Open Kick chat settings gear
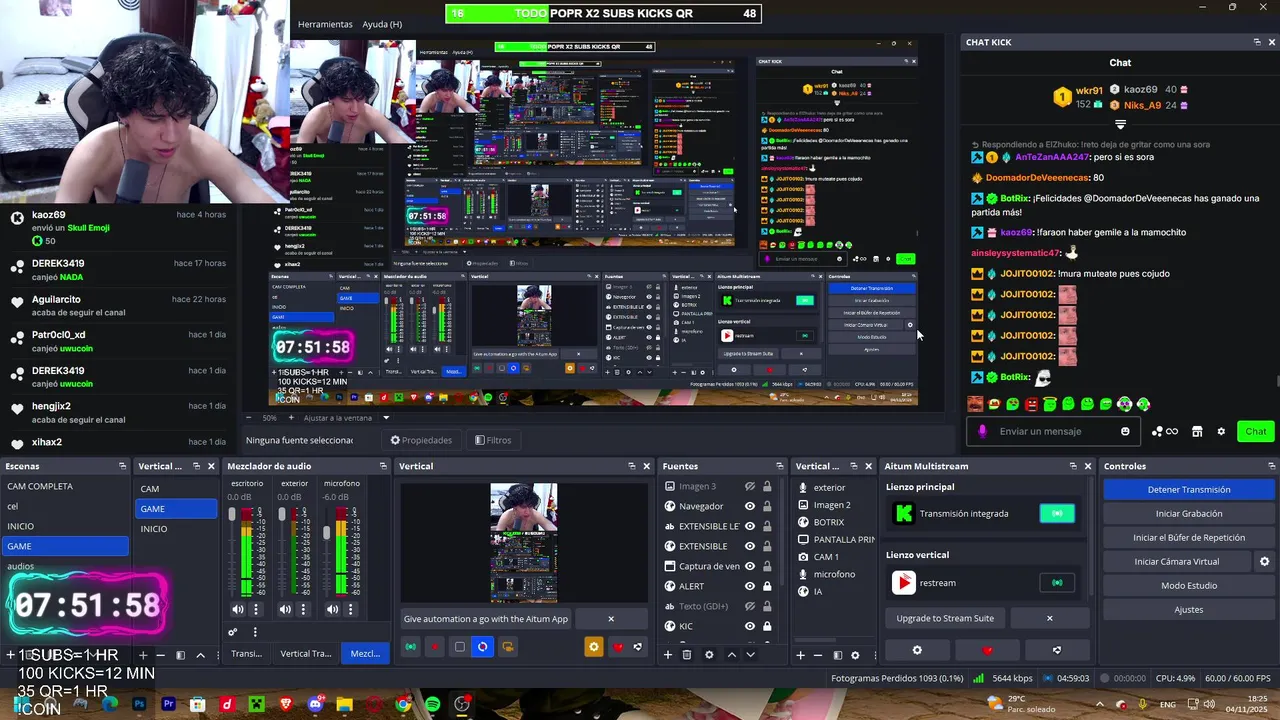1280x720 pixels. (1221, 431)
